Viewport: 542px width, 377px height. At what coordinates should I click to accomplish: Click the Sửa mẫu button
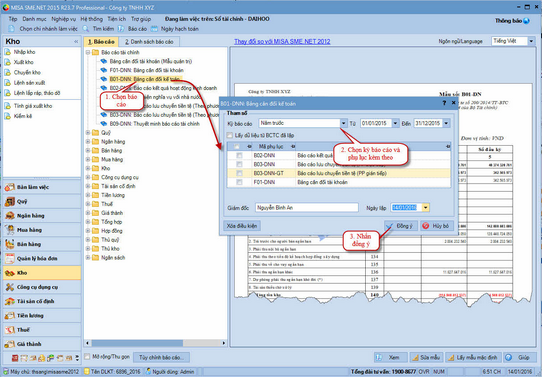(426, 357)
